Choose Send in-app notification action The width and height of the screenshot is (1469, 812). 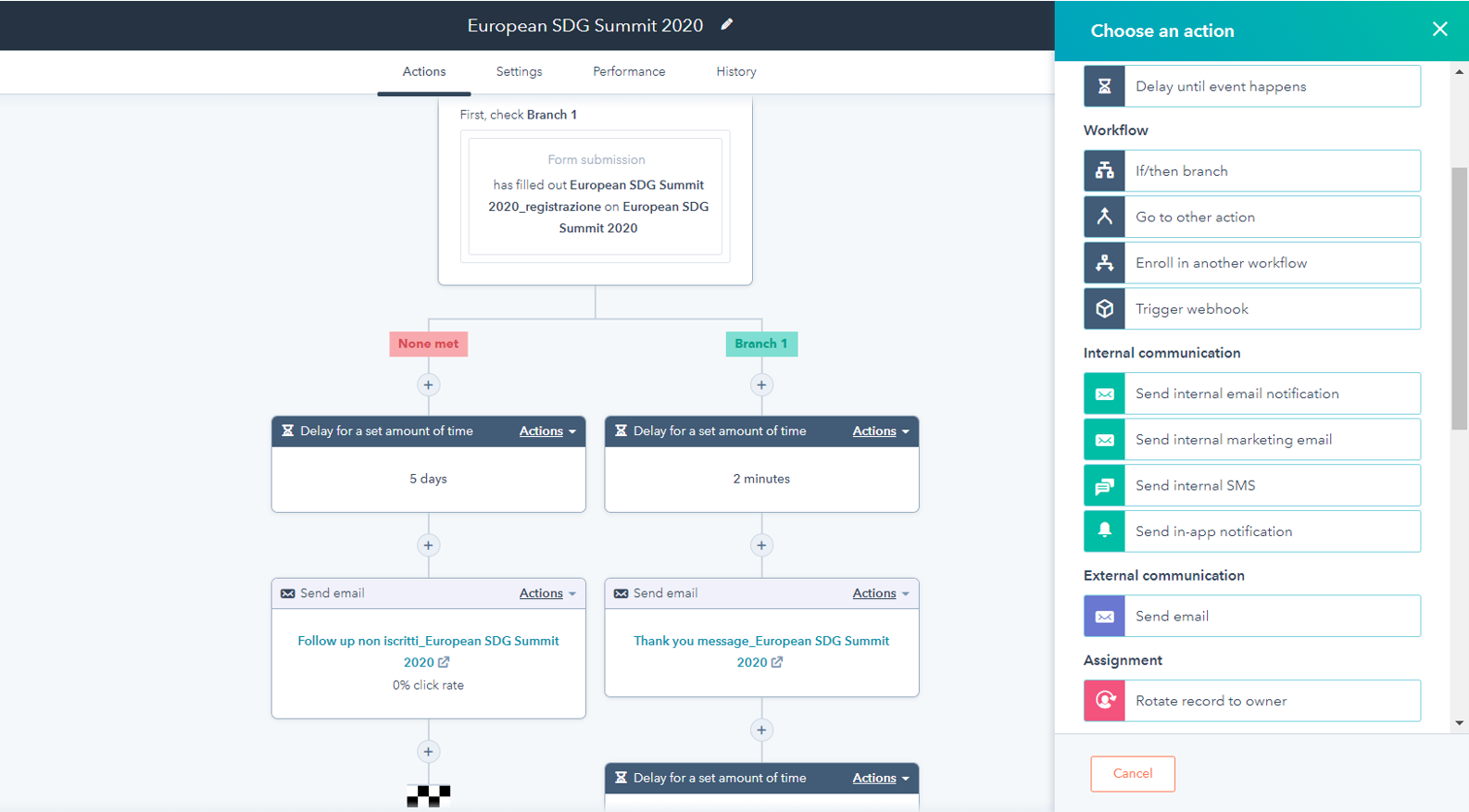(1252, 531)
